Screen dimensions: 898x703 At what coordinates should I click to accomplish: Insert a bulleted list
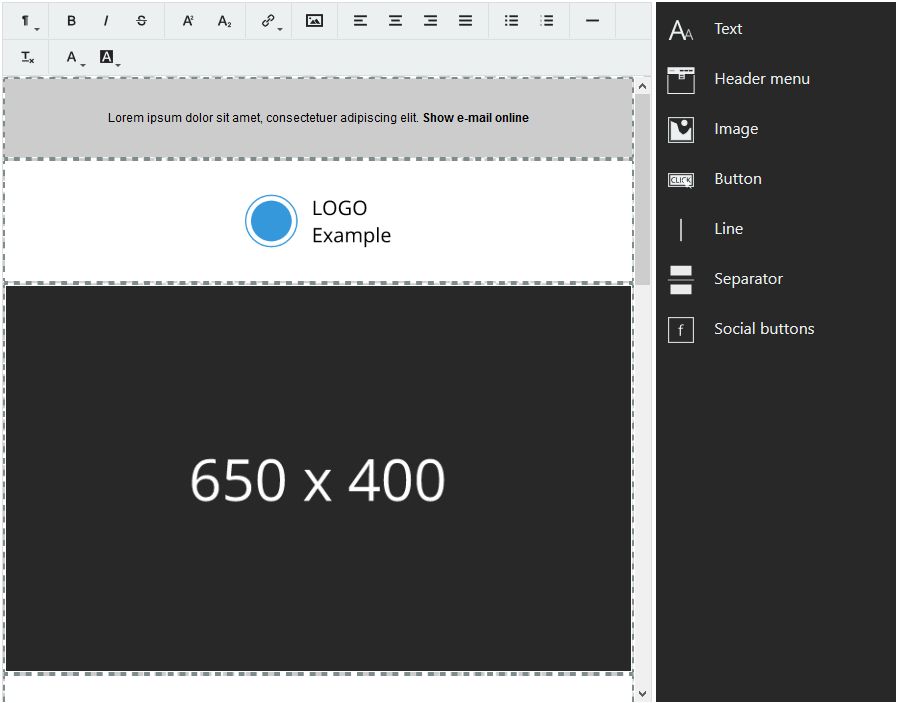click(511, 21)
